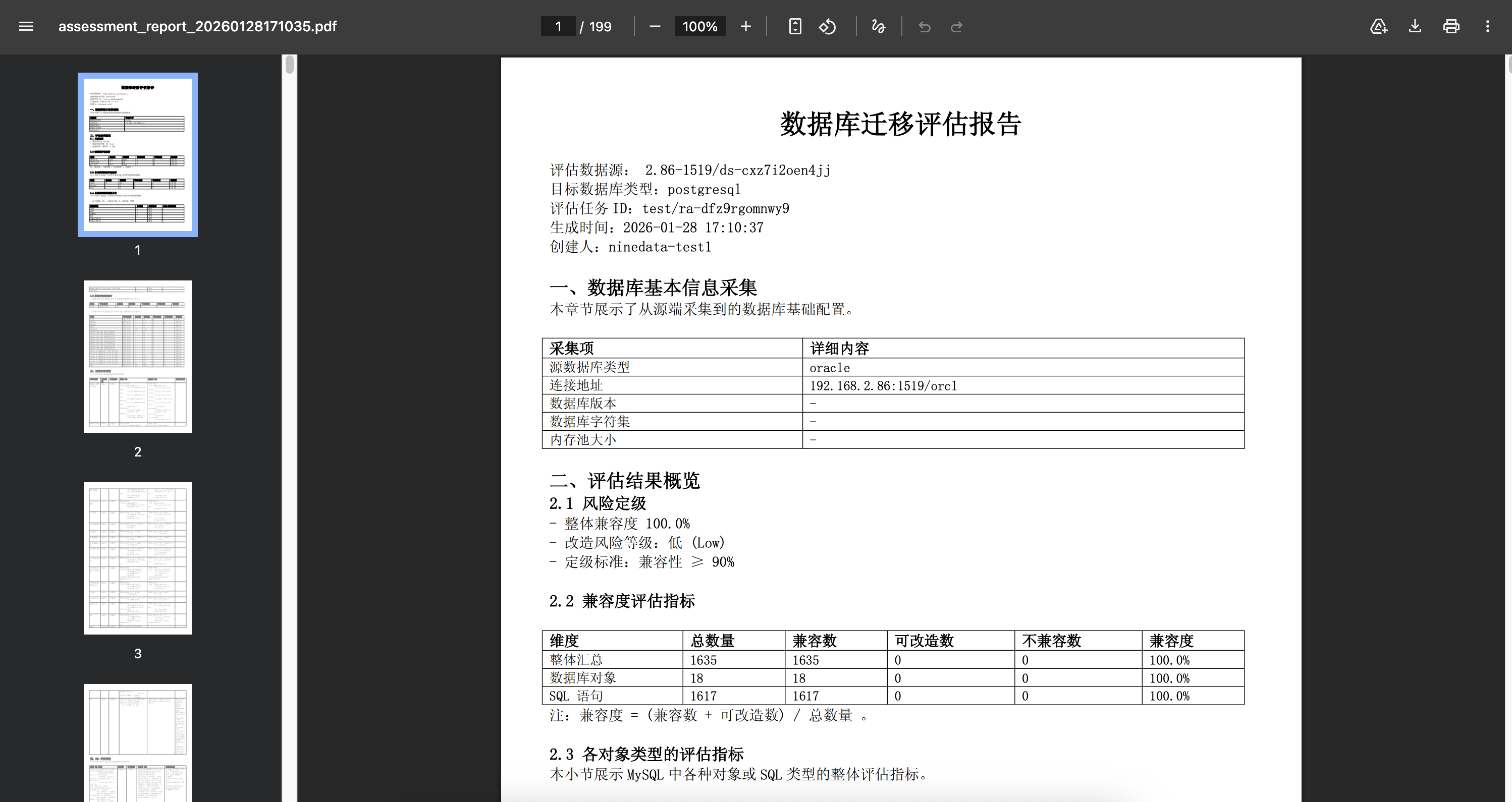Click the page number input box
This screenshot has height=802, width=1512.
(x=557, y=26)
